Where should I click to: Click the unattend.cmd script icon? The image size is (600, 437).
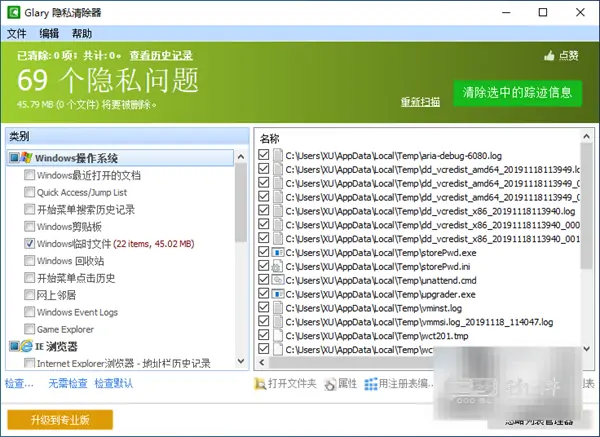point(278,280)
